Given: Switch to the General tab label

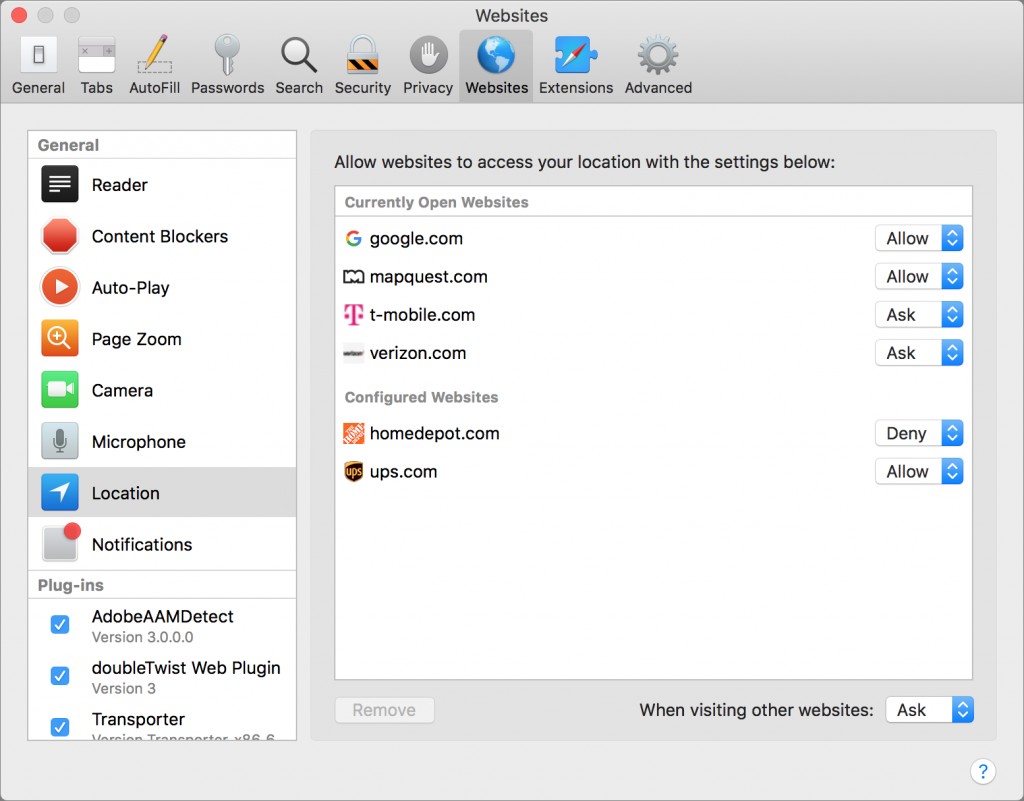Looking at the screenshot, I should click(39, 87).
